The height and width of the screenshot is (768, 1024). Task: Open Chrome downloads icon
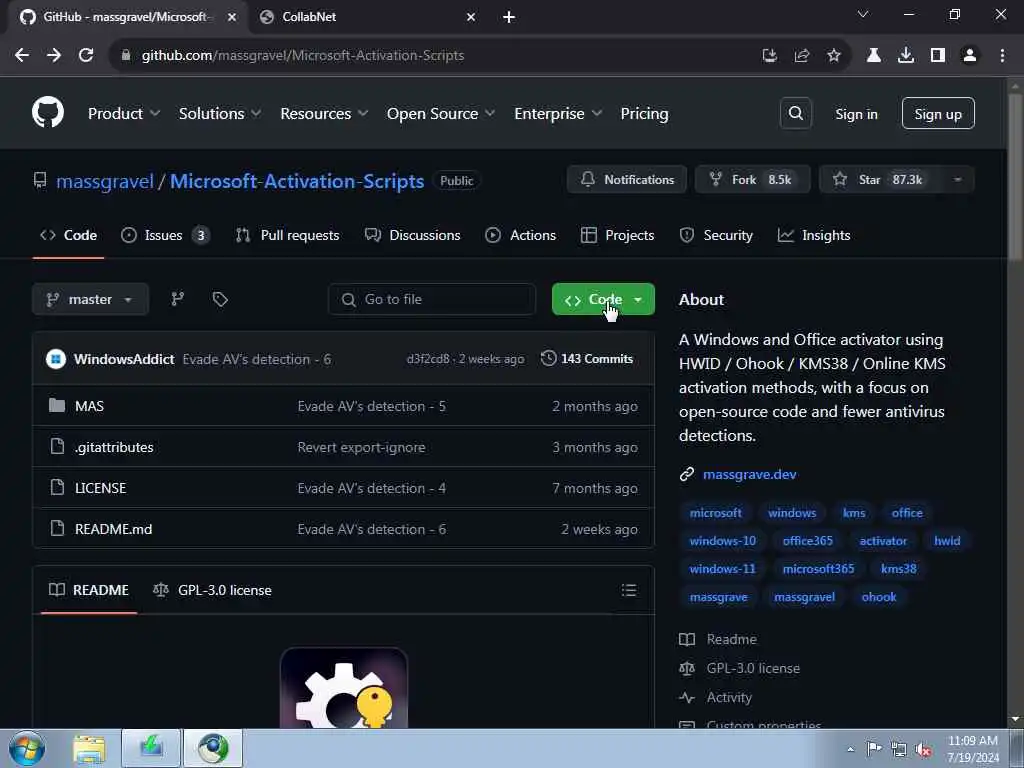(906, 56)
